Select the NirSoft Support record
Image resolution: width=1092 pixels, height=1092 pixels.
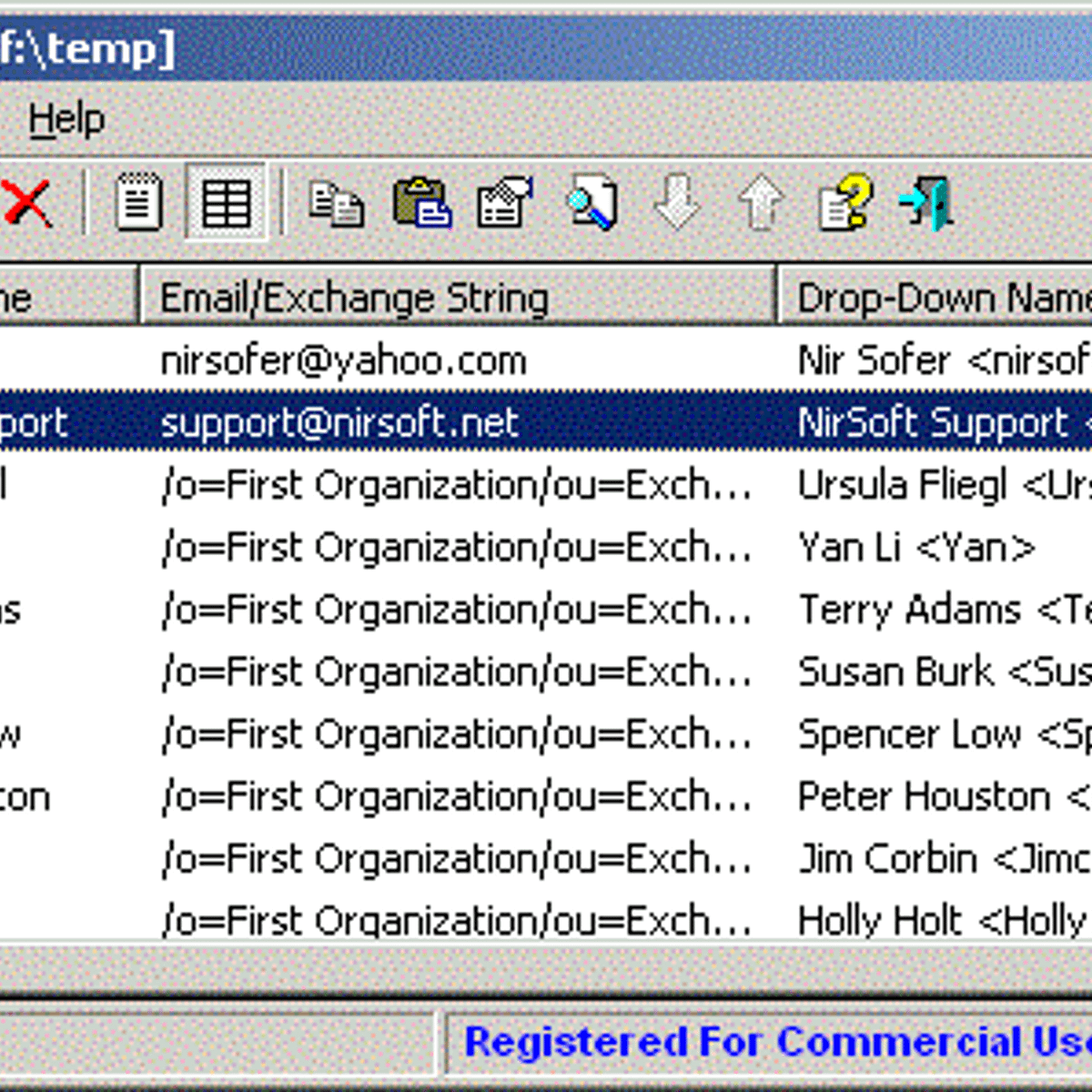(339, 422)
